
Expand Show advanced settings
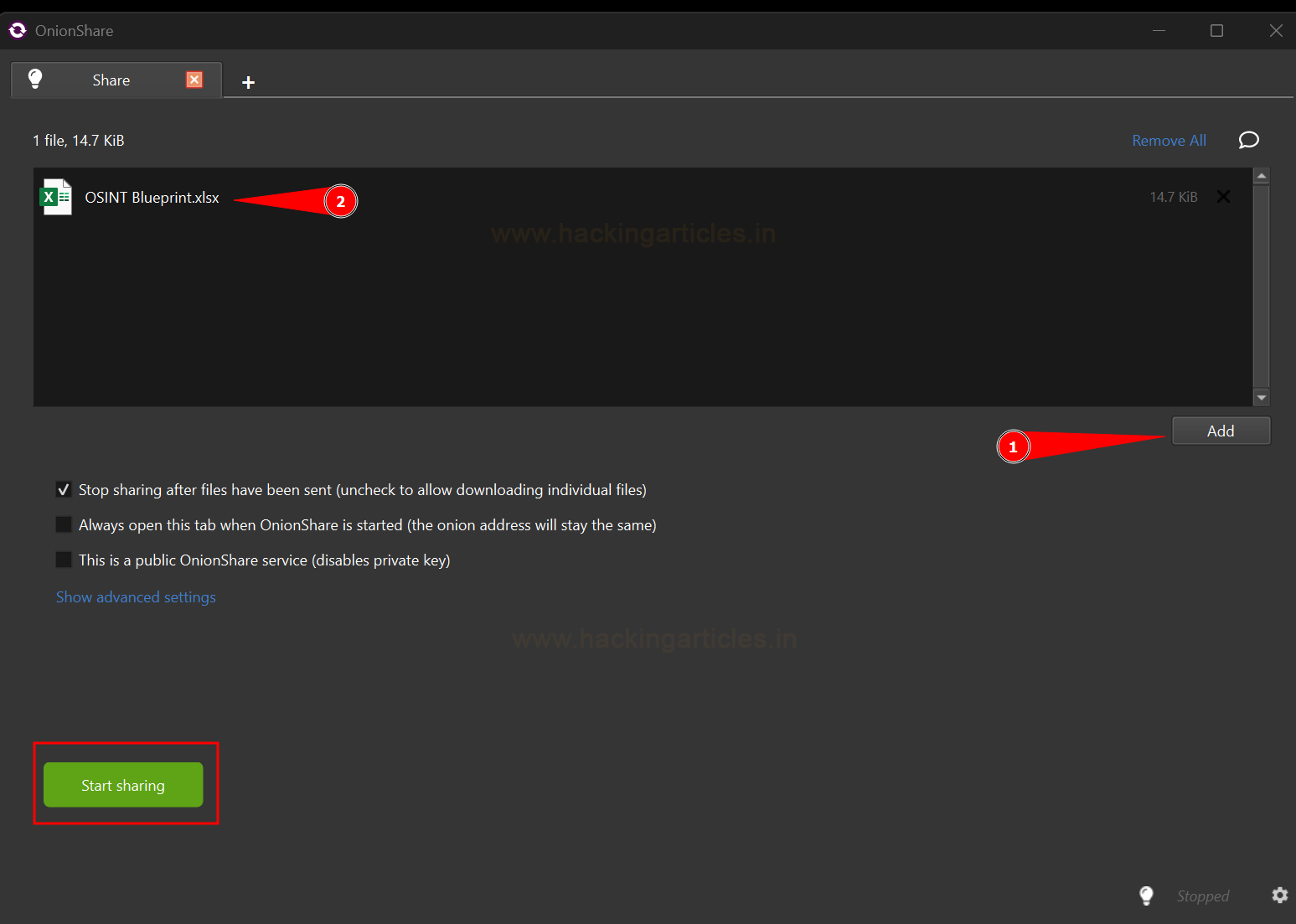(136, 597)
